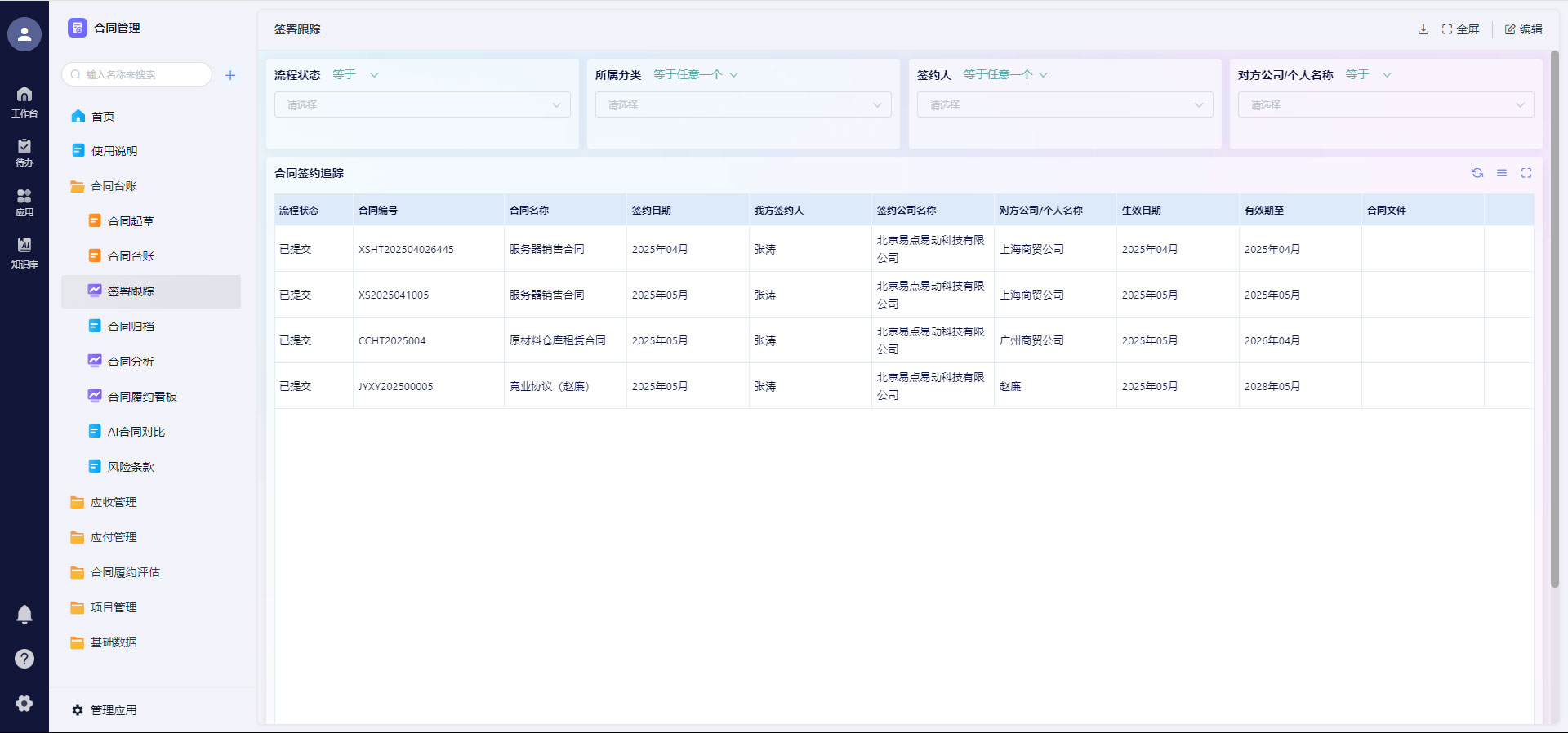Open the 知识库 sidebar icon
The image size is (1568, 733).
pos(24,252)
